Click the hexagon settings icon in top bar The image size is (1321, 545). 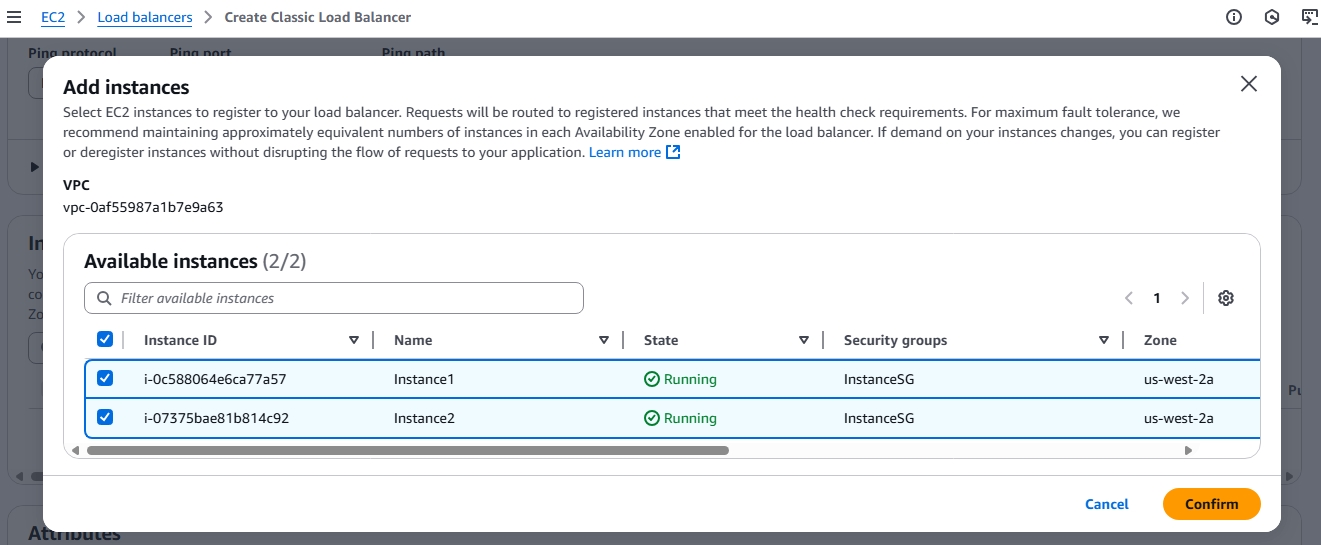click(1272, 17)
